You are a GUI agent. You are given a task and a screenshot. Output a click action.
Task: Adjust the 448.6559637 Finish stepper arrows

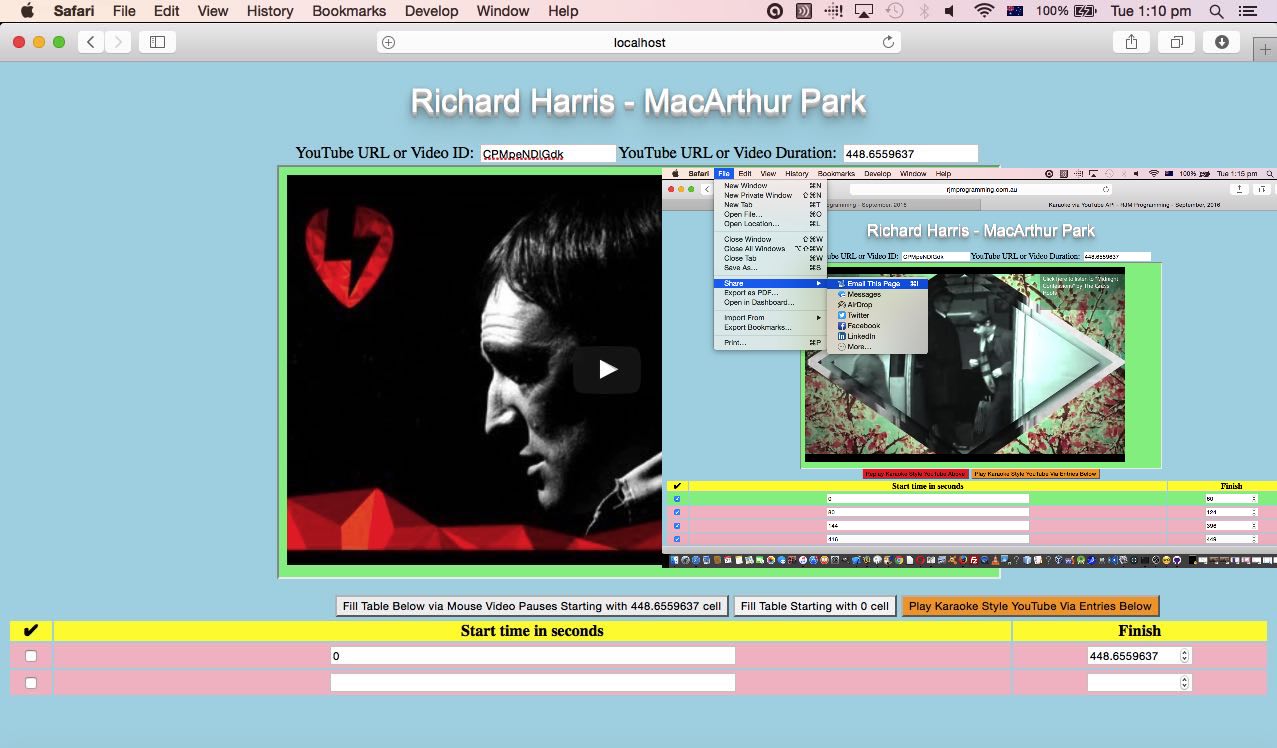point(1185,656)
